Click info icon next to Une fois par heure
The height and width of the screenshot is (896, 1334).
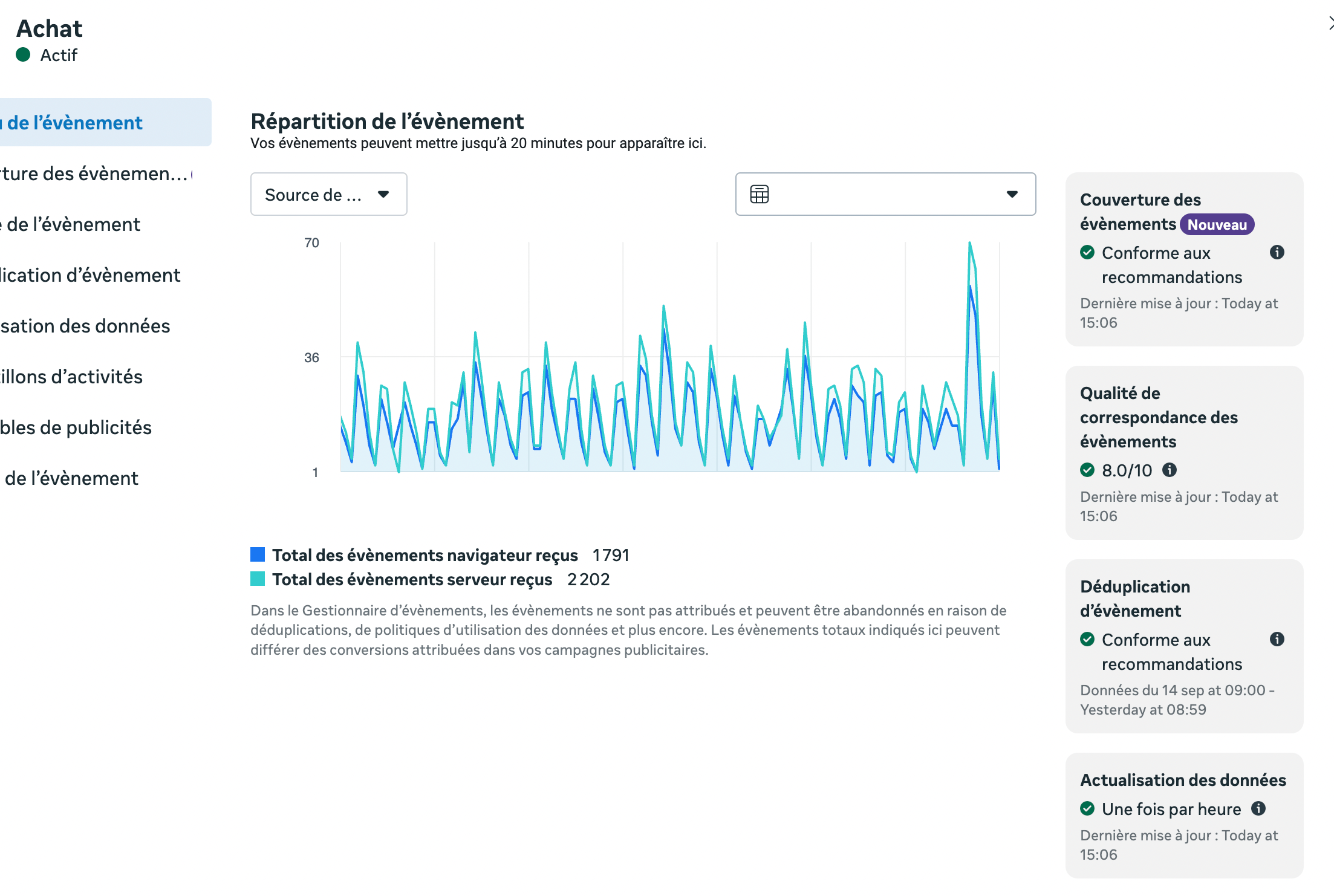1258,808
